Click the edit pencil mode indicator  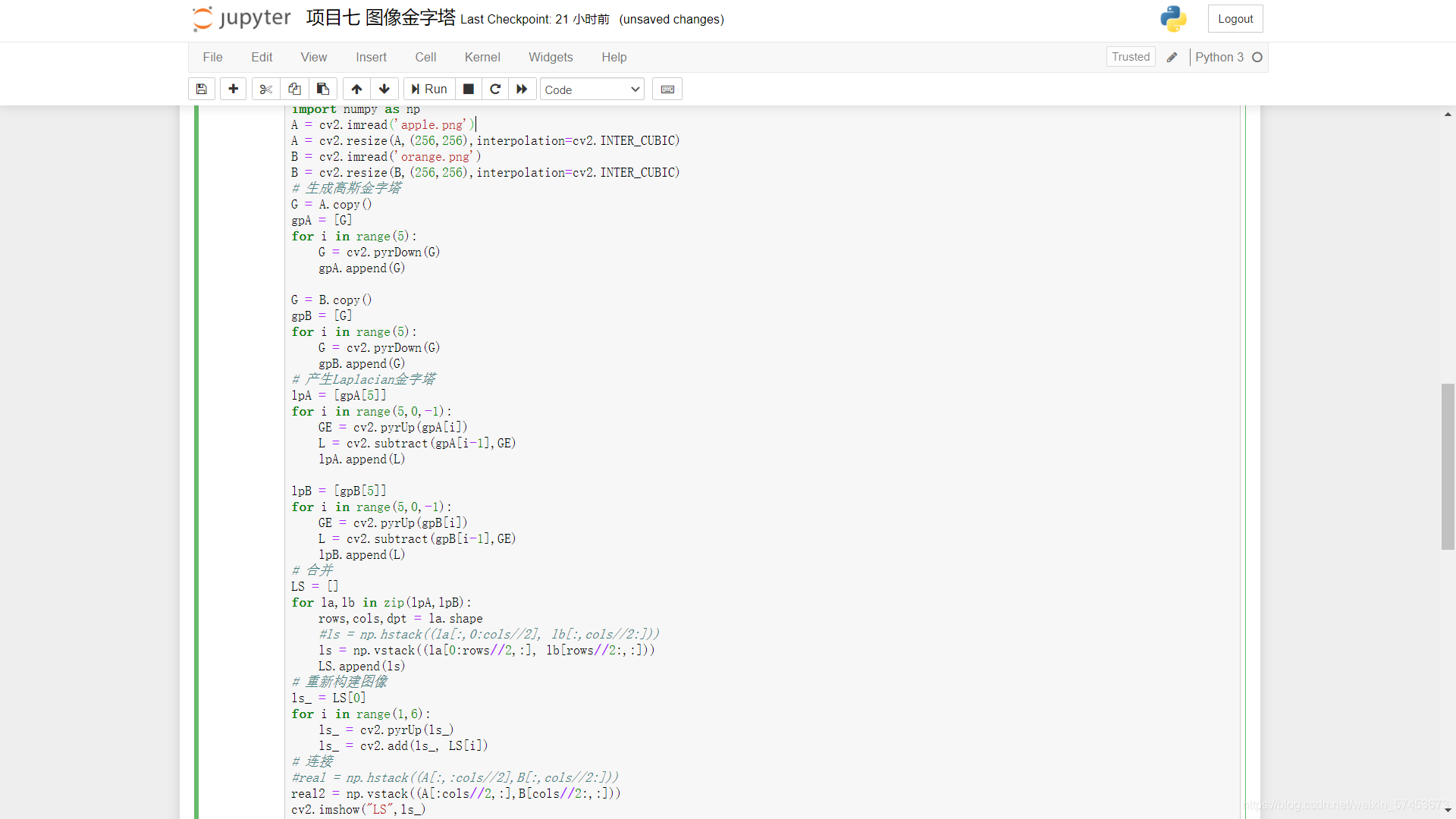click(1172, 57)
